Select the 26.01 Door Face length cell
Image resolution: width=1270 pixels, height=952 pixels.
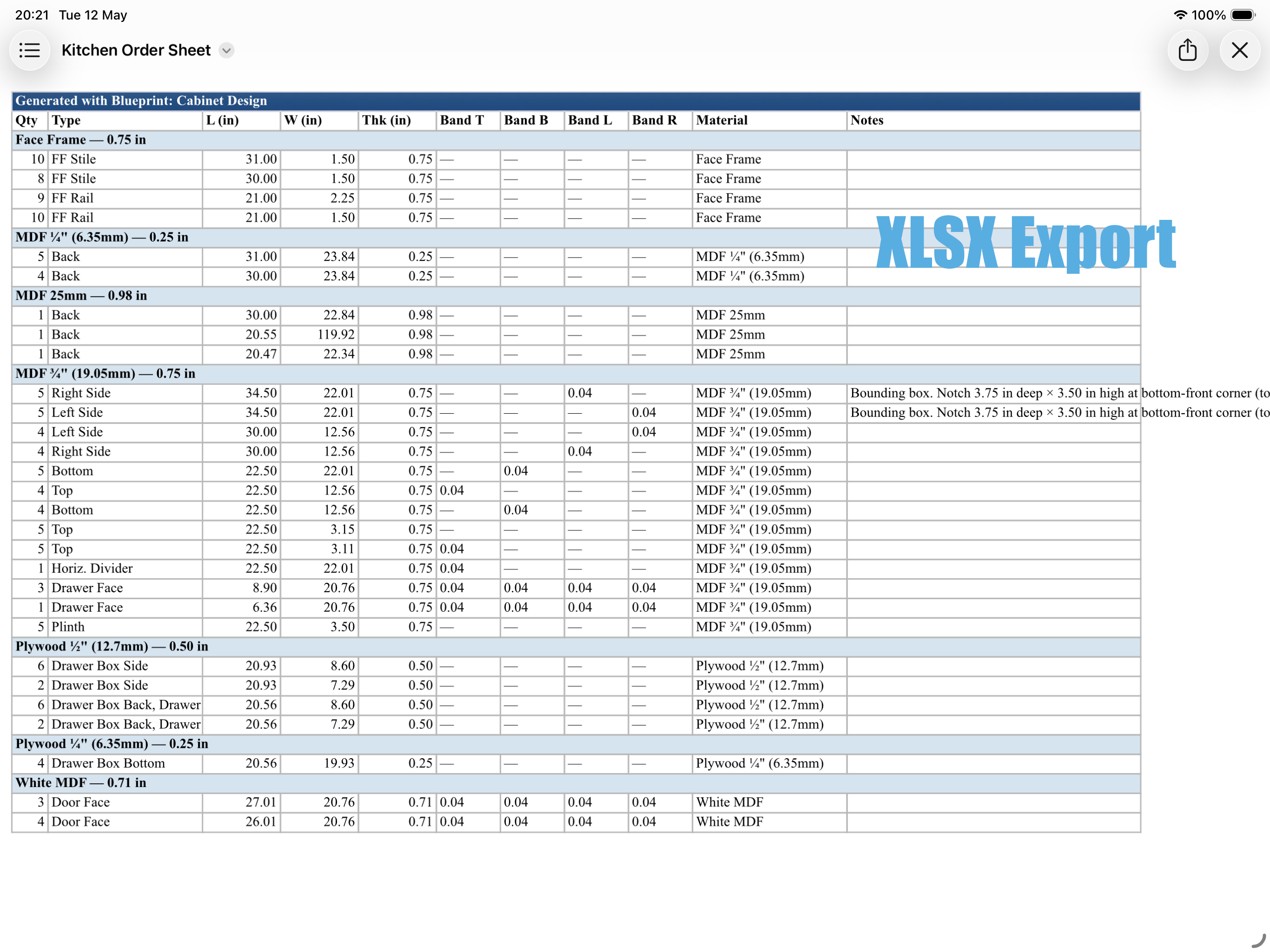242,822
